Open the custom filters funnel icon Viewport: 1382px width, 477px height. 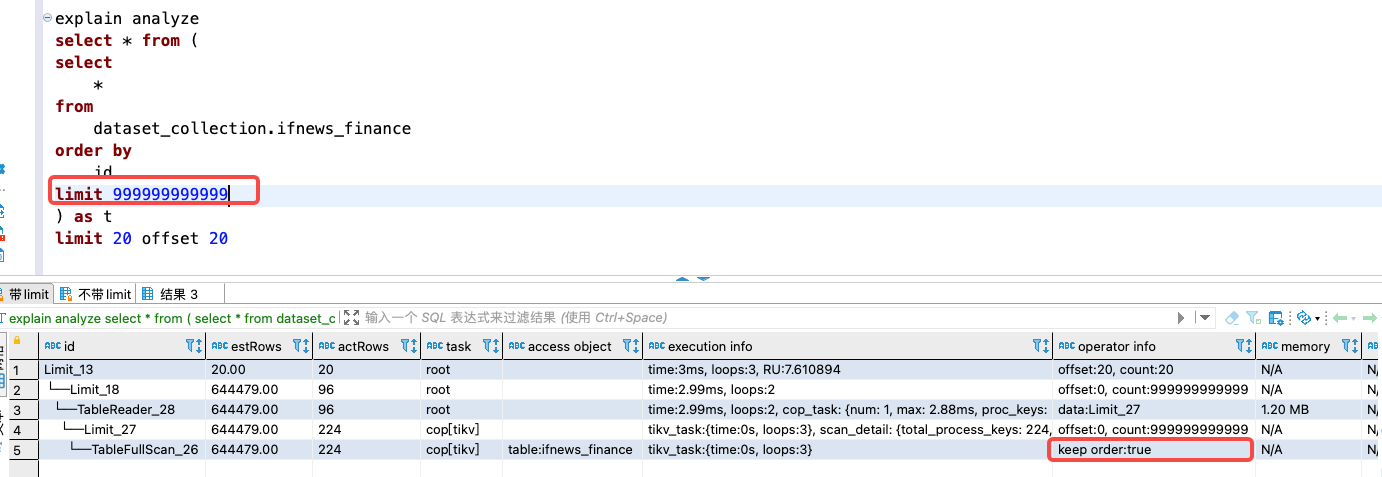click(x=1254, y=318)
